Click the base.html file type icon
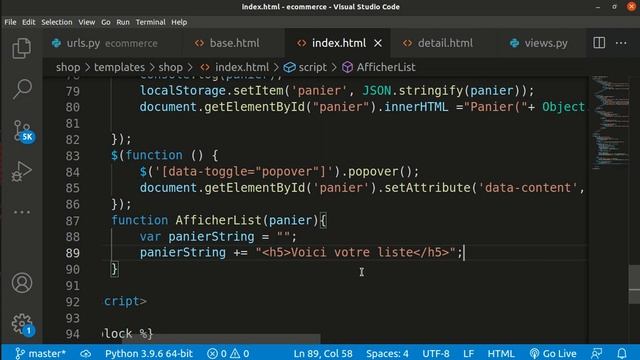 pos(199,43)
